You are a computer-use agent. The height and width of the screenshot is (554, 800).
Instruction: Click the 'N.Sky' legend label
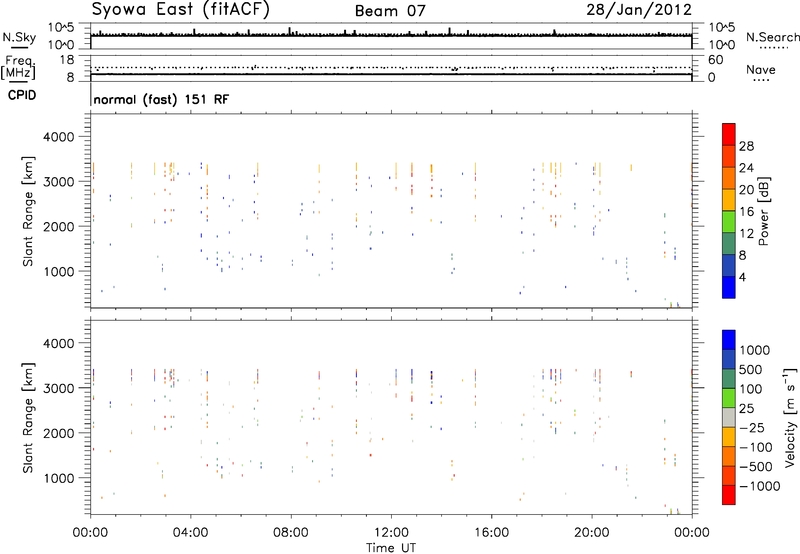pyautogui.click(x=19, y=37)
